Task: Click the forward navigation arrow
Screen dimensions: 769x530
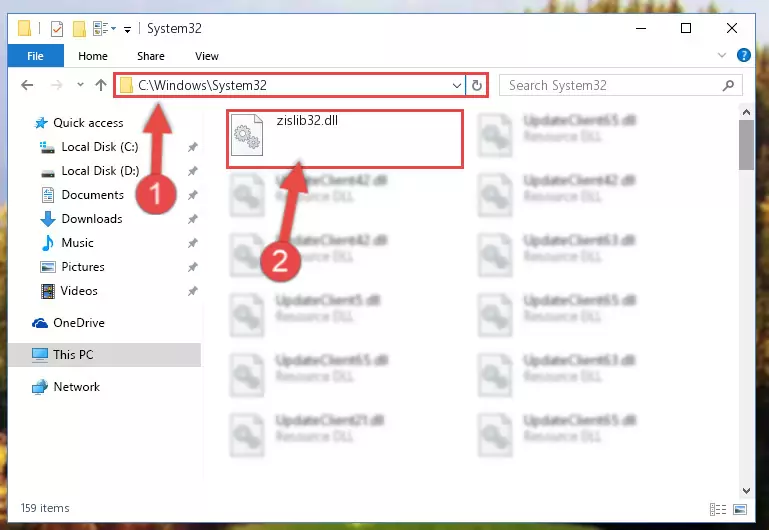Action: point(57,85)
